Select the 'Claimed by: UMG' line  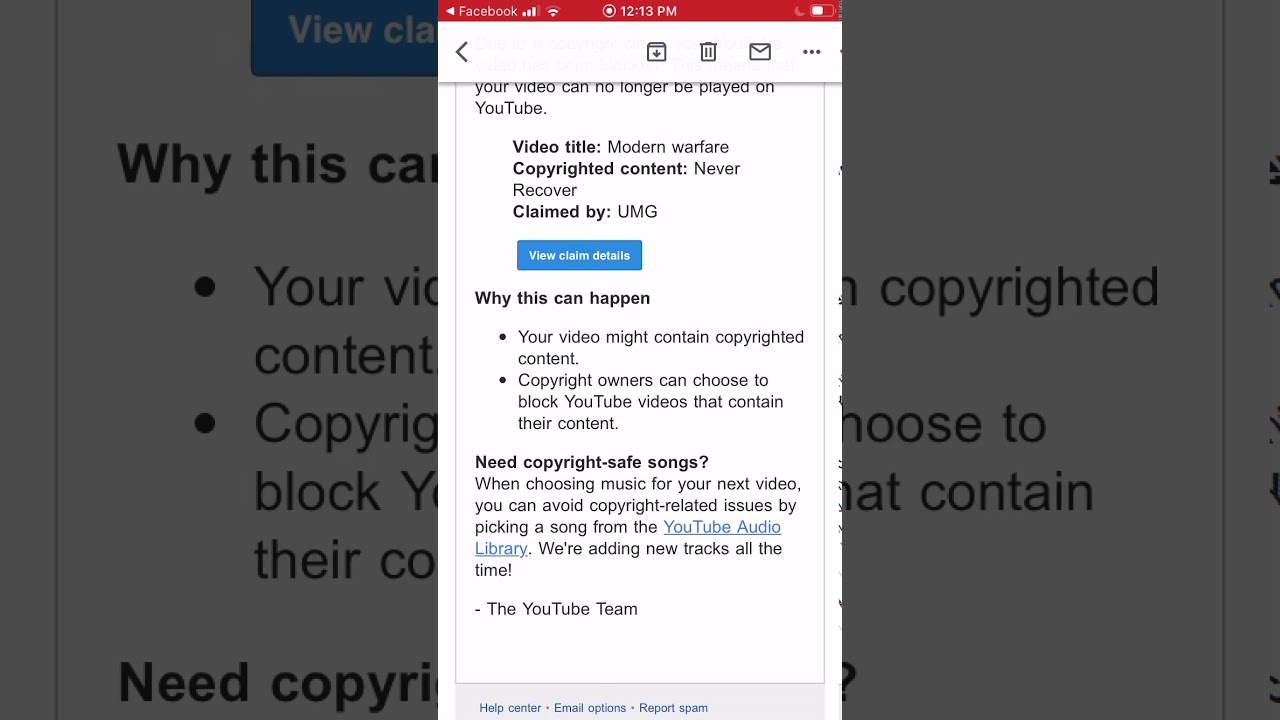tap(585, 212)
